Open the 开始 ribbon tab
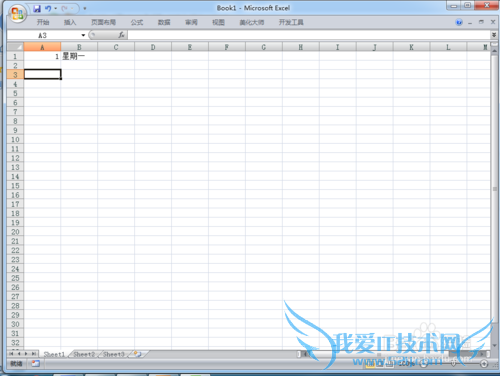Screen dimensions: 500x376 pyautogui.click(x=43, y=22)
